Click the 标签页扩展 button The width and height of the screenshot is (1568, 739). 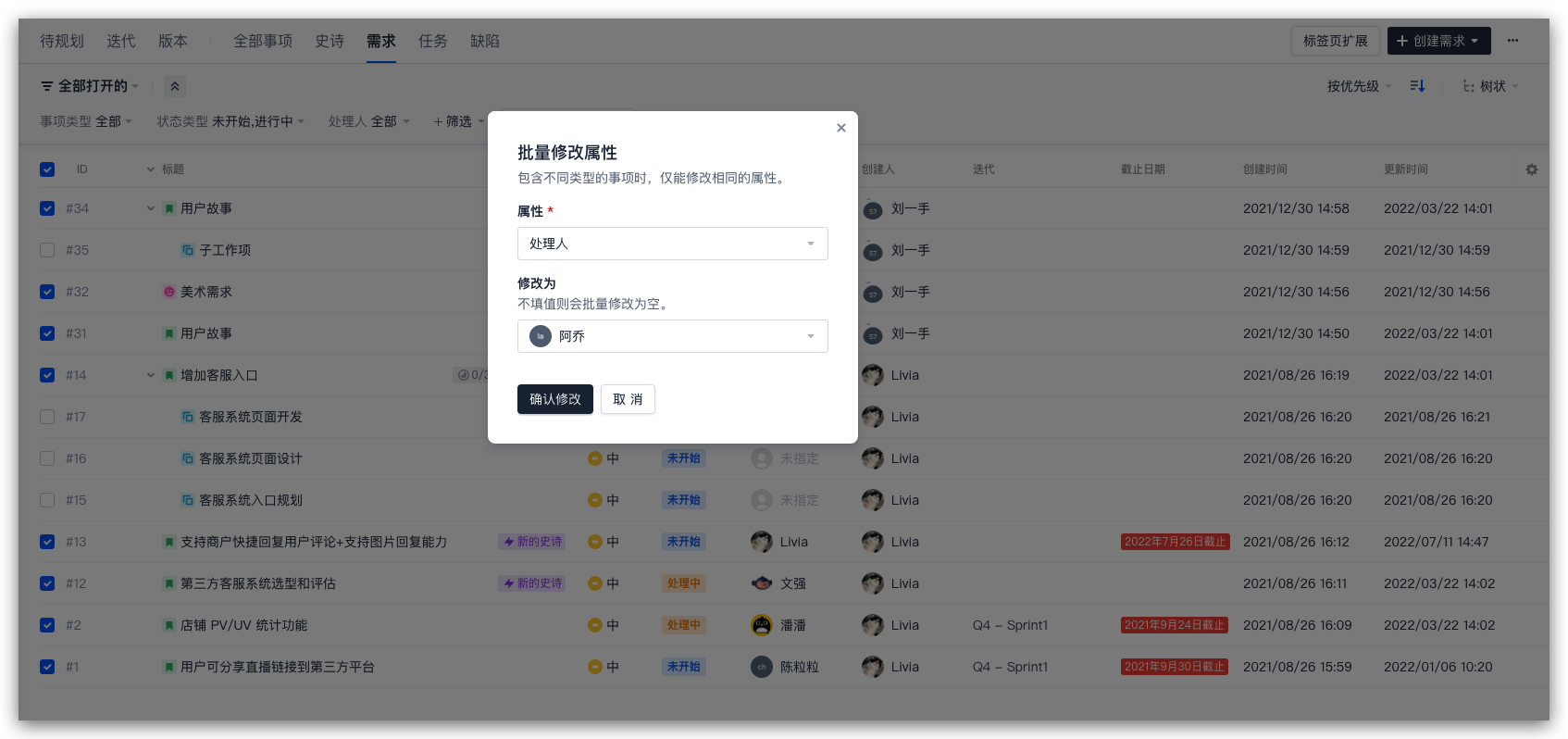click(x=1335, y=41)
